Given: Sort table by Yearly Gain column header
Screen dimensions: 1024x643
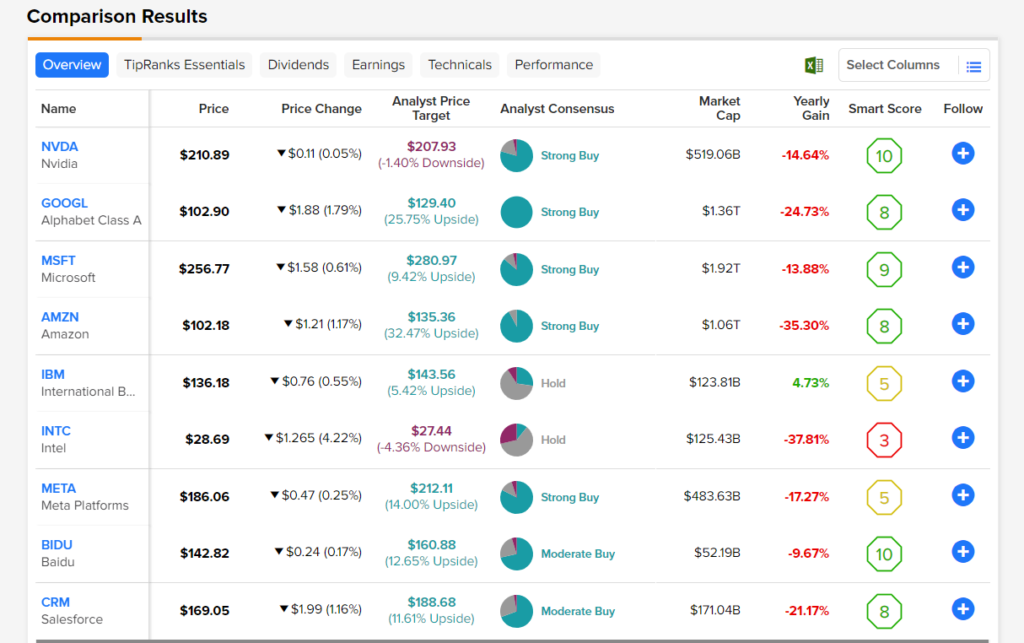Looking at the screenshot, I should click(811, 108).
